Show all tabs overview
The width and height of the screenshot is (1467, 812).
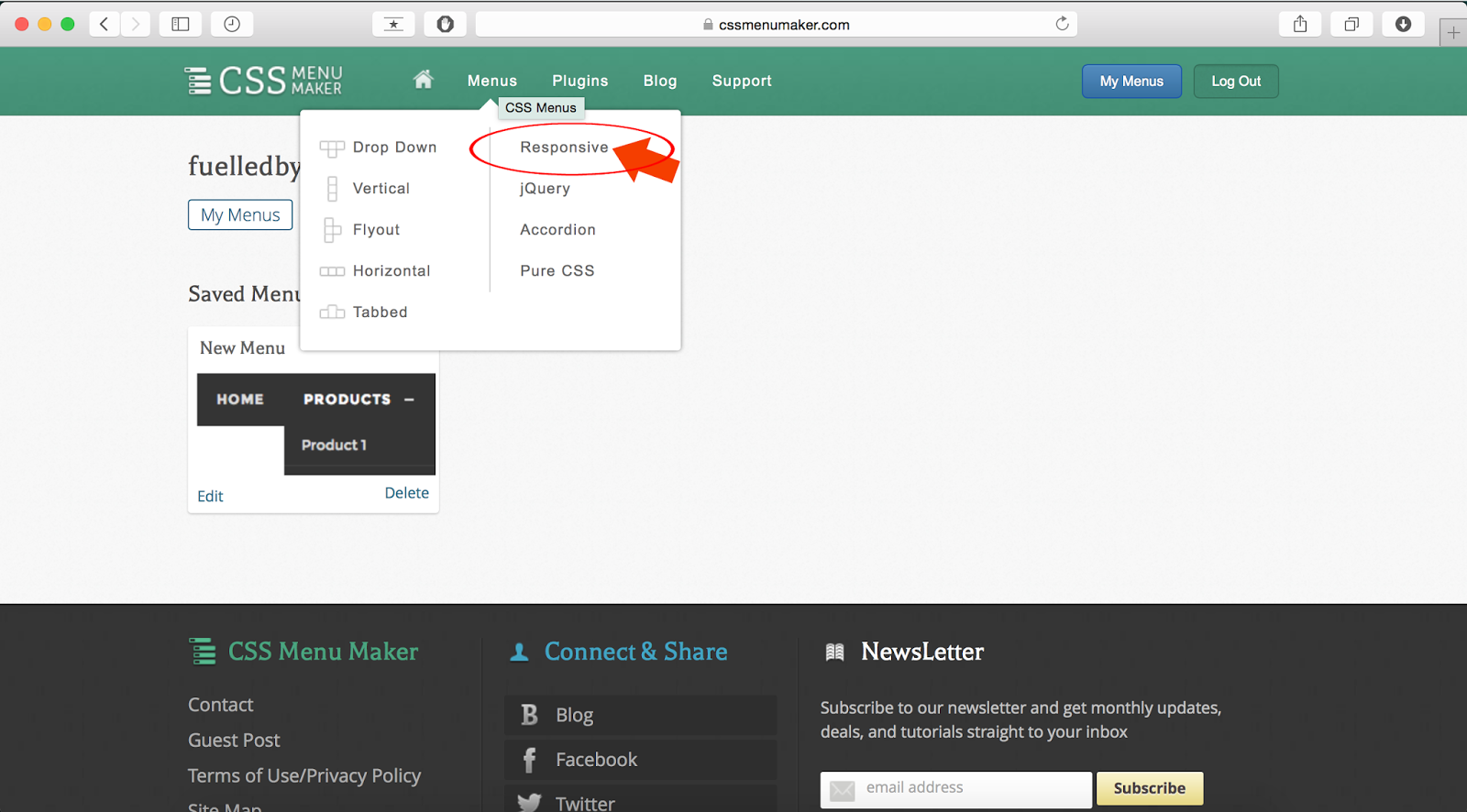(x=1351, y=25)
